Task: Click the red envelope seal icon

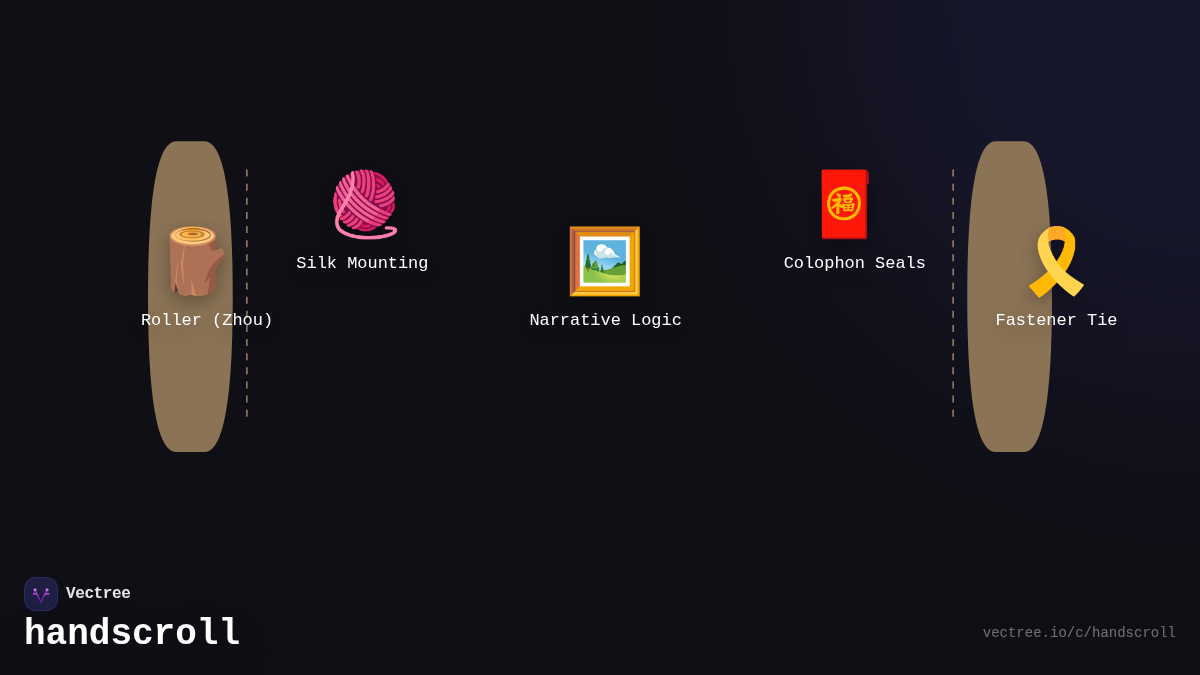Action: pos(844,204)
